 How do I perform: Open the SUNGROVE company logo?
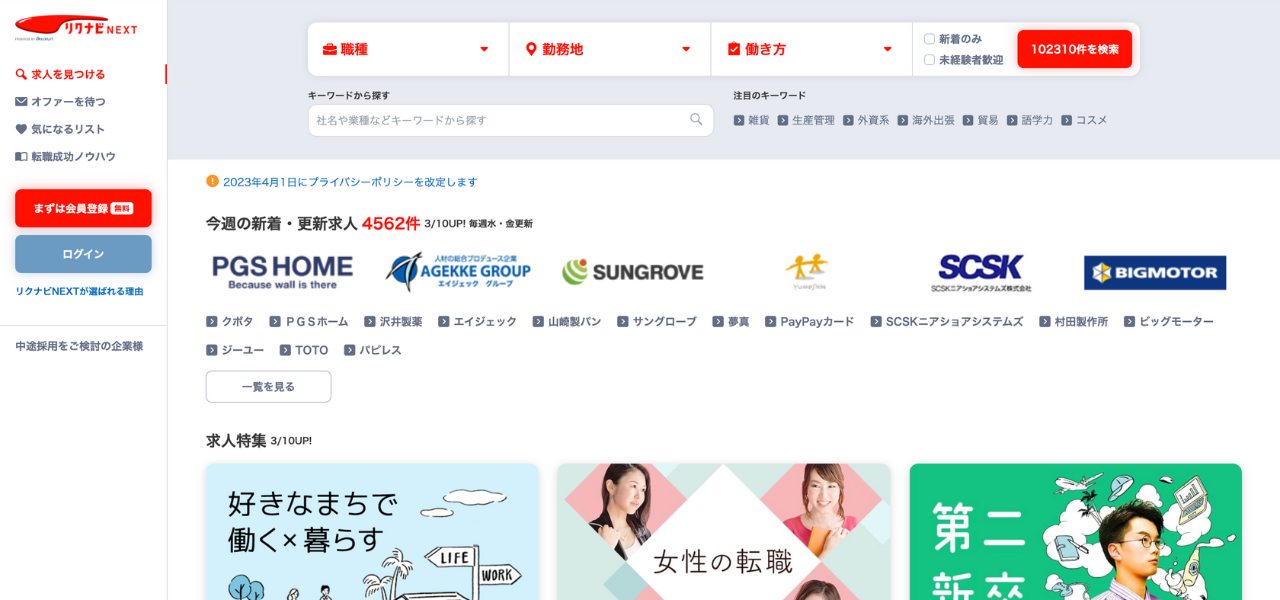632,272
